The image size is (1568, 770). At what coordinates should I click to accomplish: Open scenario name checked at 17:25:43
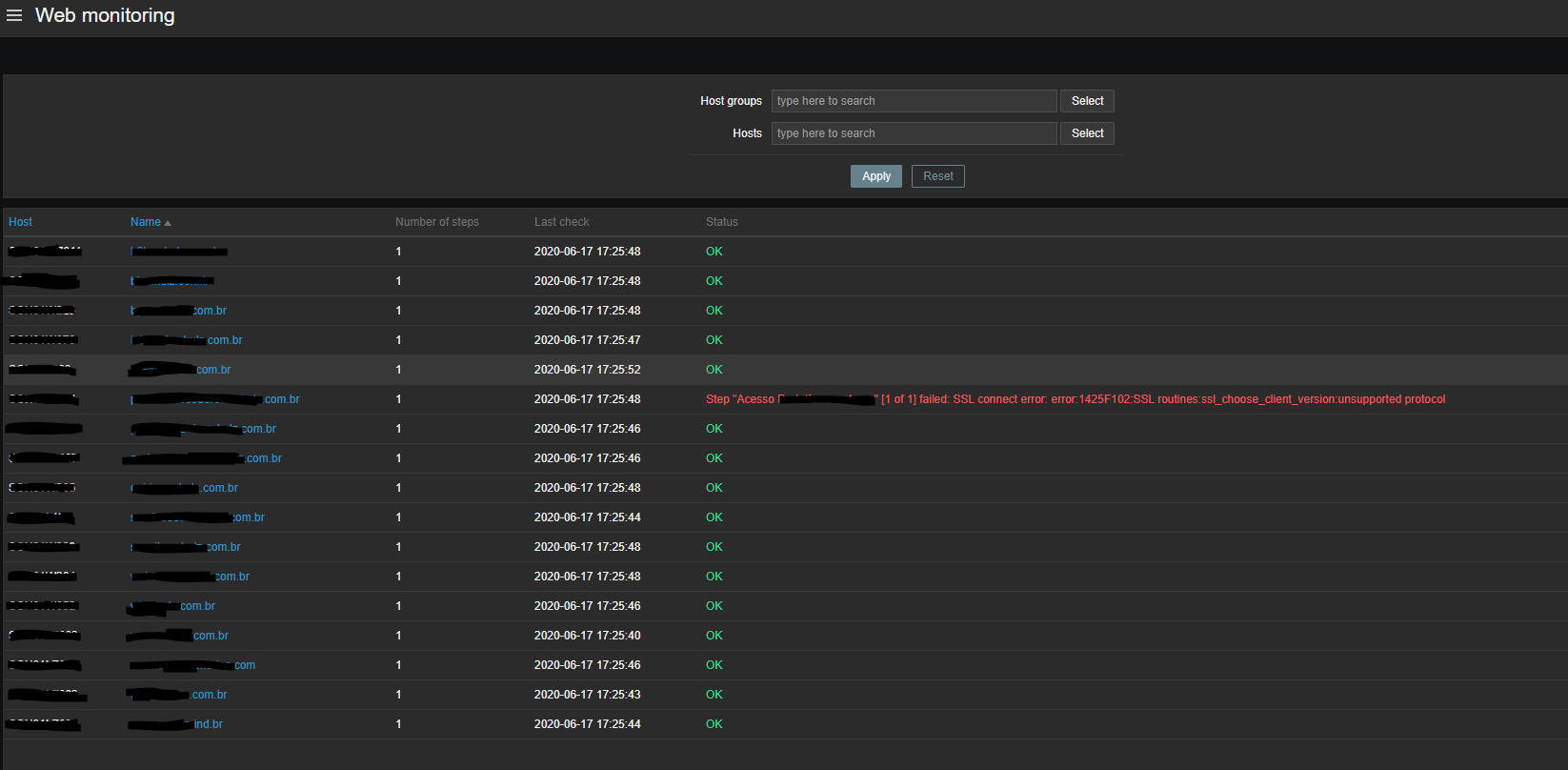coord(209,695)
